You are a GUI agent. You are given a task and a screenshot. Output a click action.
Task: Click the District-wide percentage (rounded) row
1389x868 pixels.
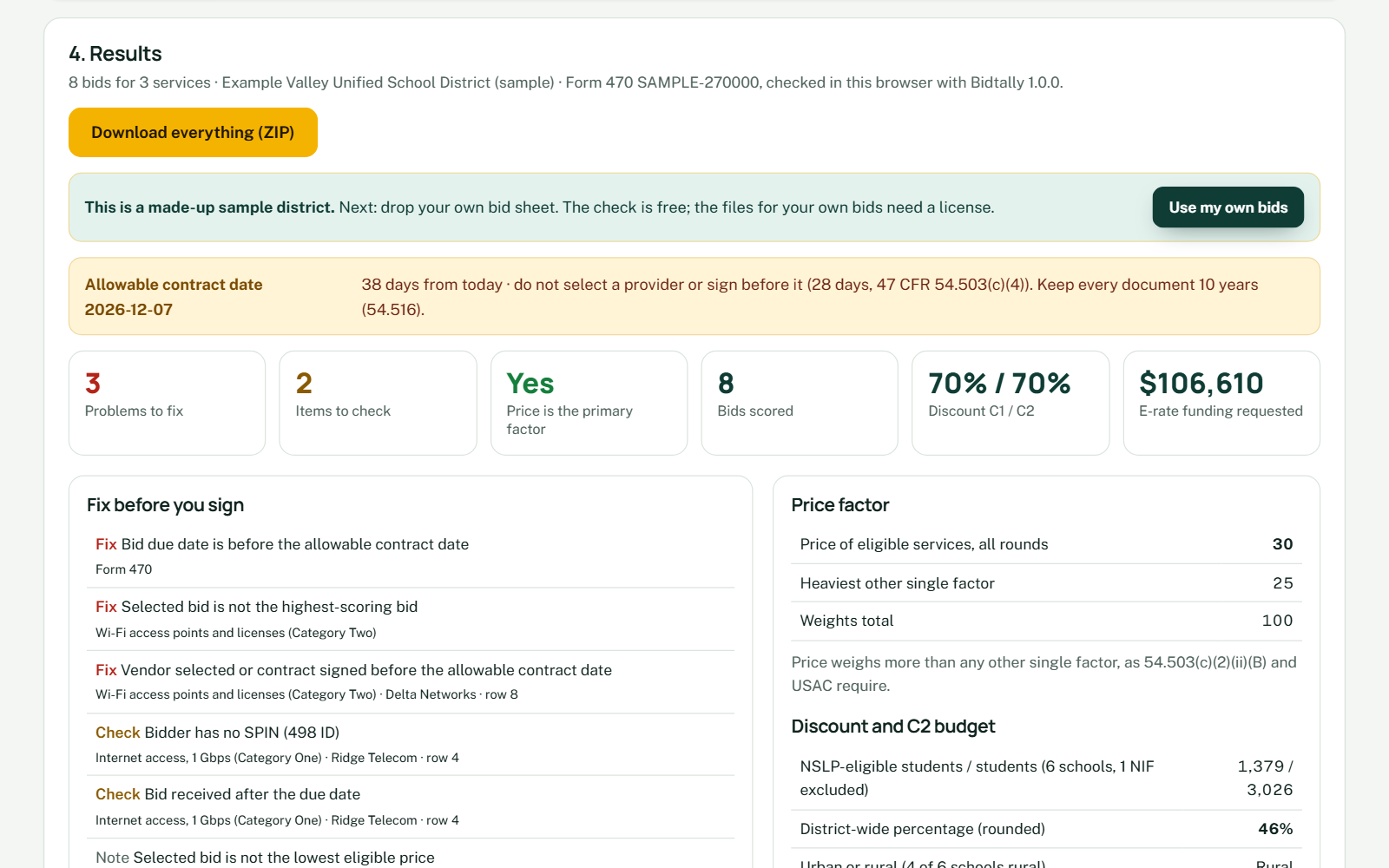click(1046, 829)
